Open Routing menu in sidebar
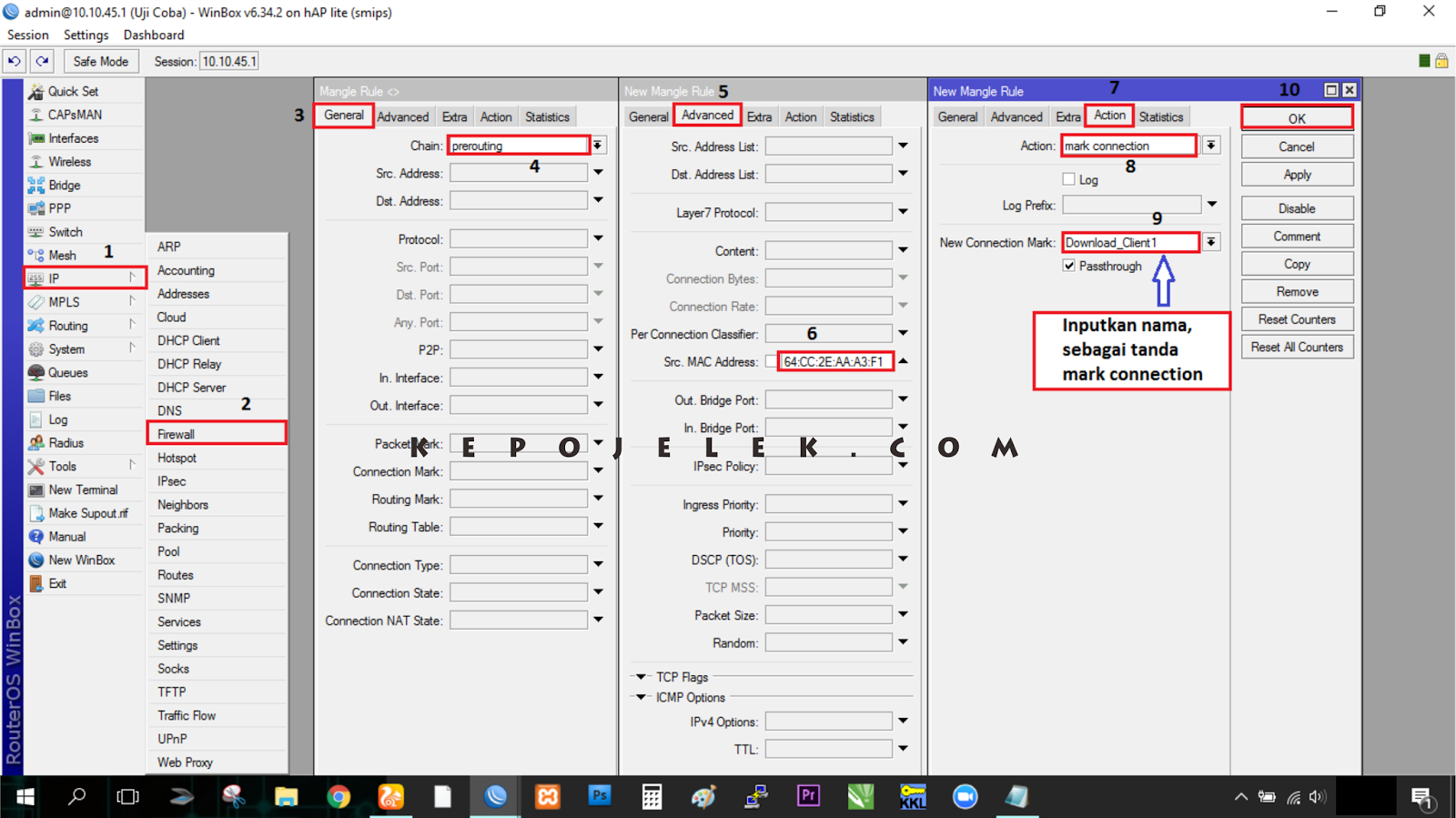The height and width of the screenshot is (818, 1456). tap(68, 326)
